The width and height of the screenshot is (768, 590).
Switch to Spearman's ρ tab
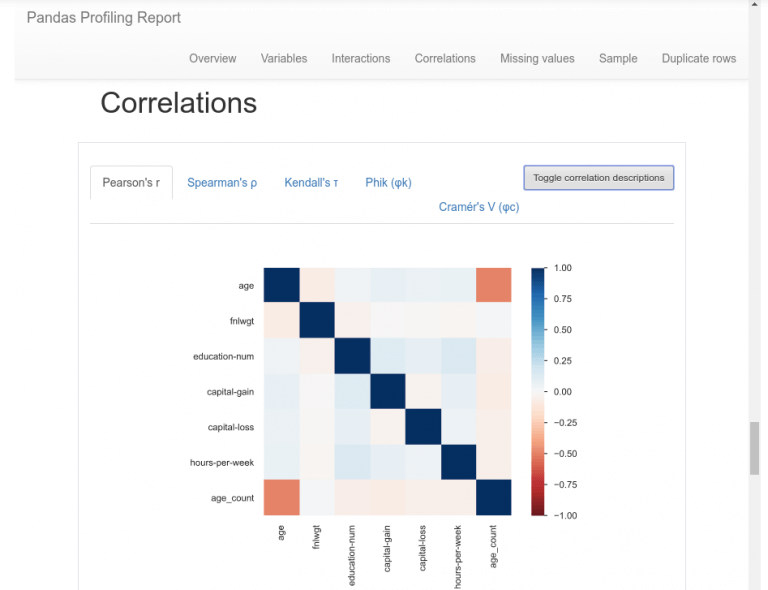pos(222,183)
